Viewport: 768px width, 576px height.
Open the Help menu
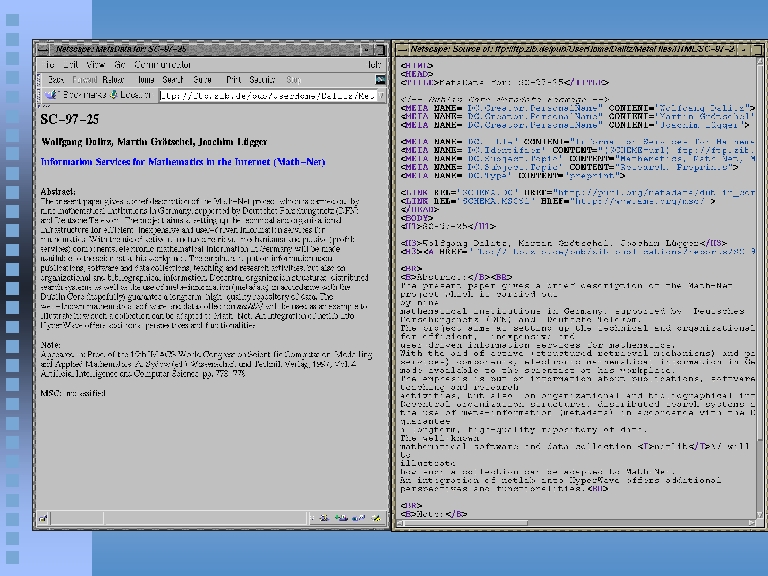(375, 64)
